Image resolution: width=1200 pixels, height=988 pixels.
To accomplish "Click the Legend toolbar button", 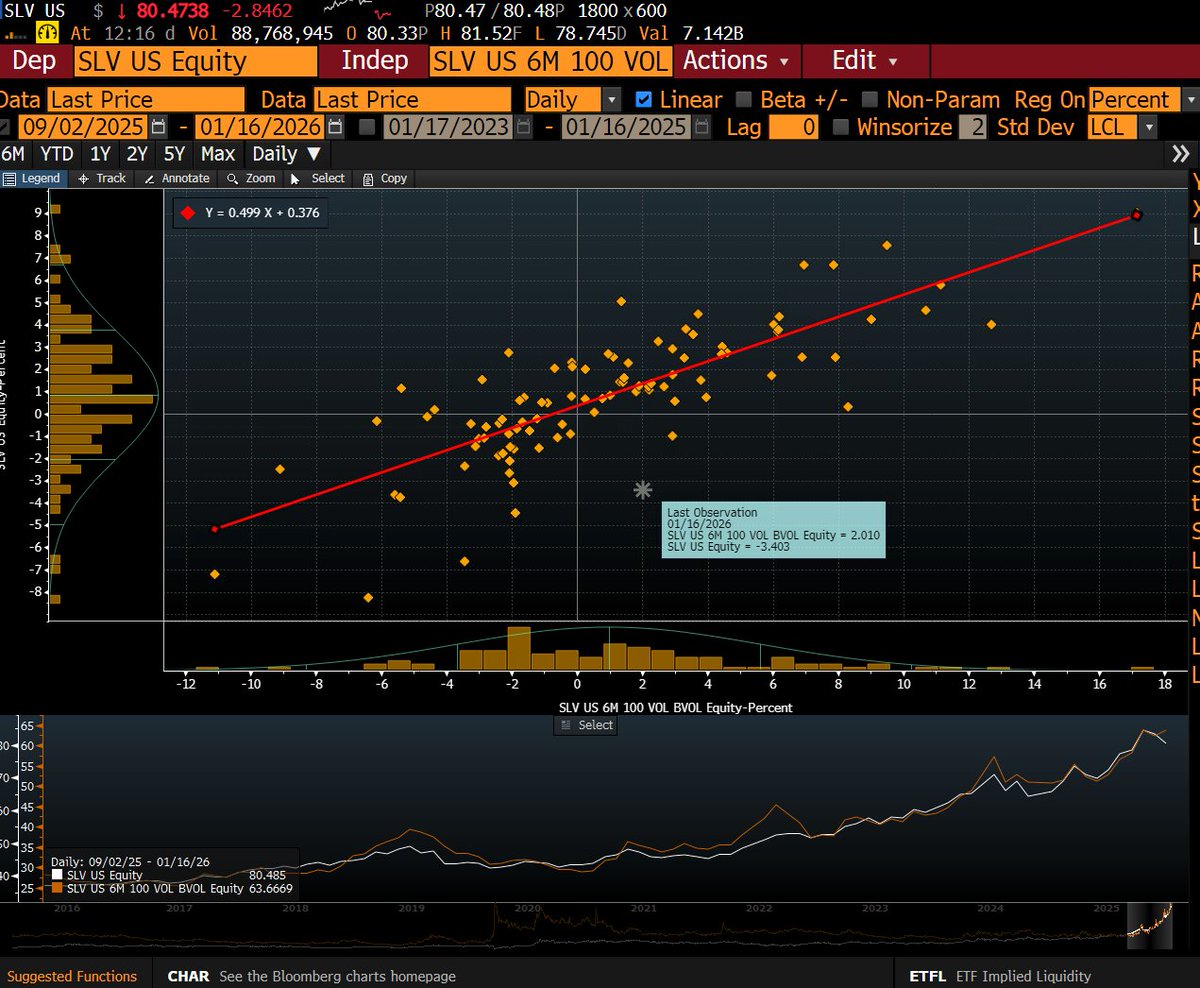I will click(32, 178).
